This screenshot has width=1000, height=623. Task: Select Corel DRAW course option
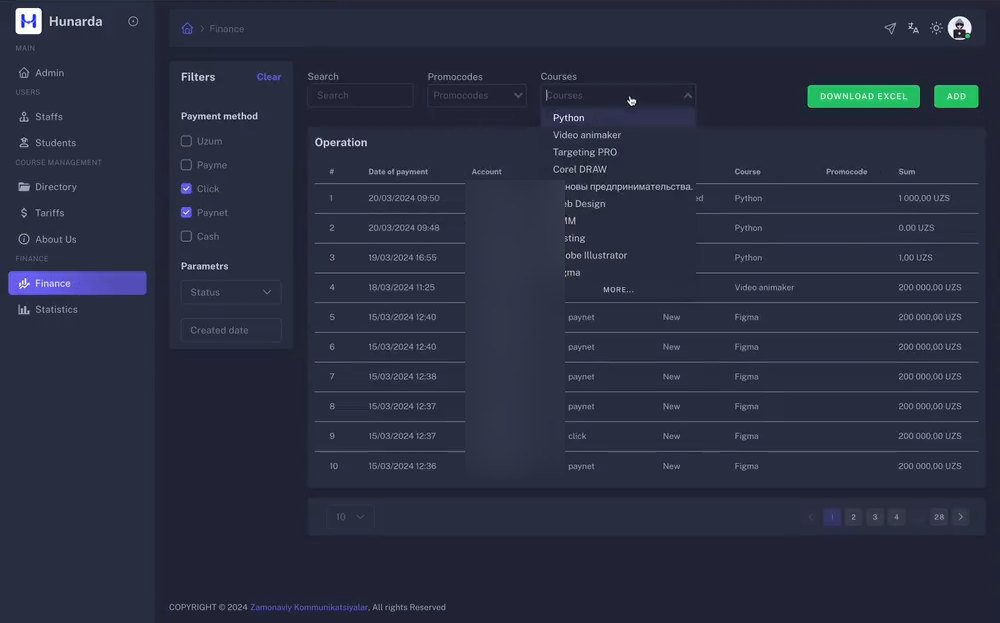point(618,170)
